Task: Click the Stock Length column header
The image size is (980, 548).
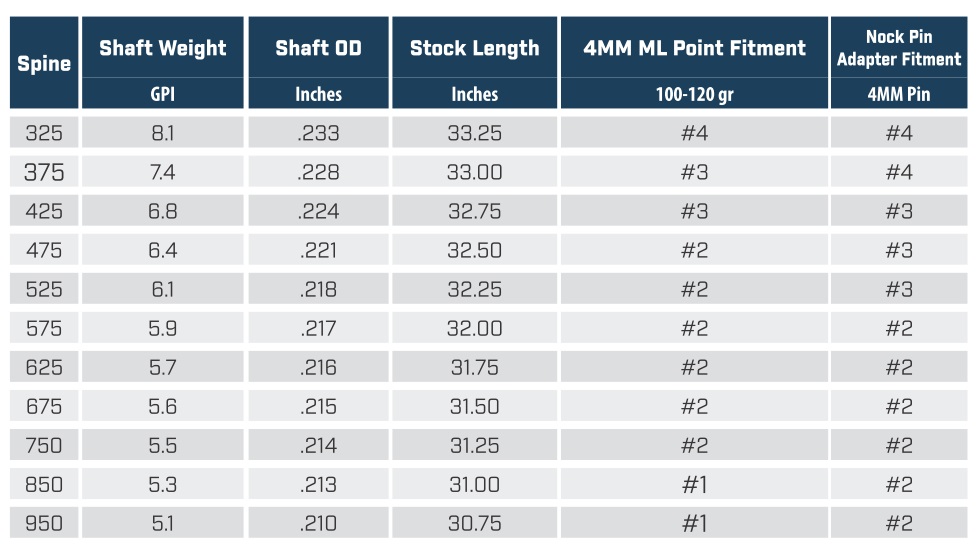Action: coord(474,47)
